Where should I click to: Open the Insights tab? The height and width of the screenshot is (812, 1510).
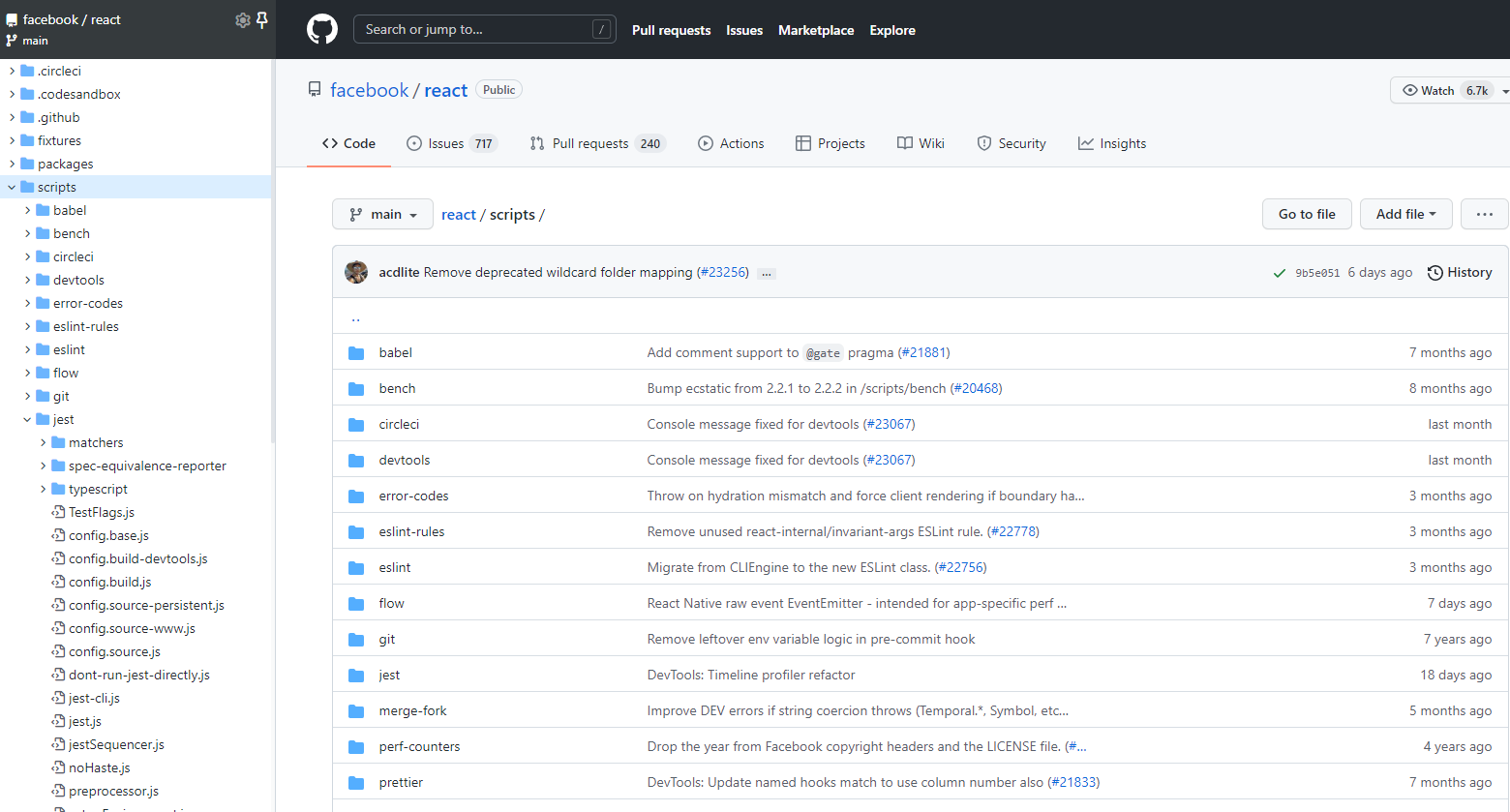(1112, 143)
